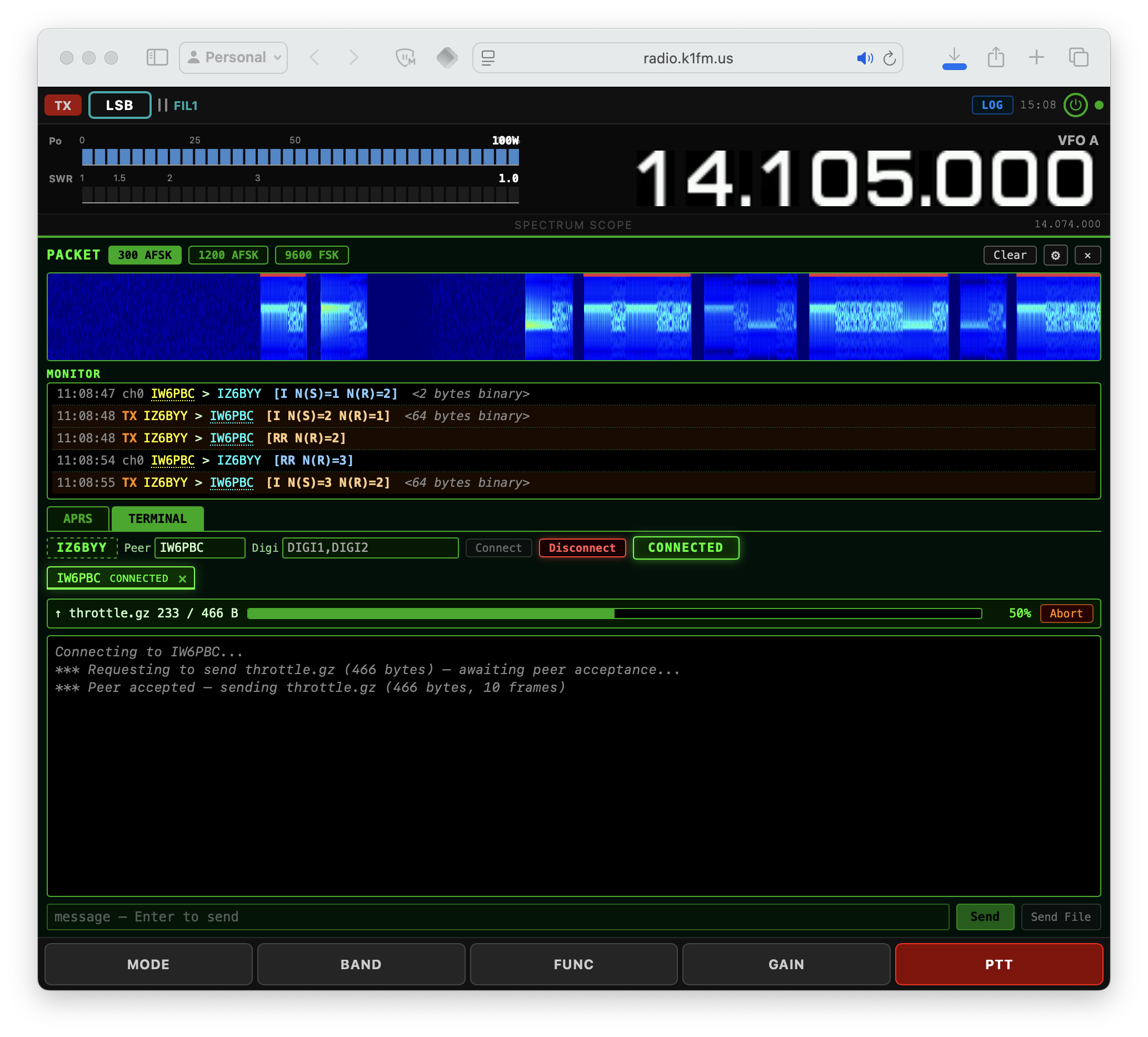
Task: Click the diamond extension icon
Action: (447, 57)
